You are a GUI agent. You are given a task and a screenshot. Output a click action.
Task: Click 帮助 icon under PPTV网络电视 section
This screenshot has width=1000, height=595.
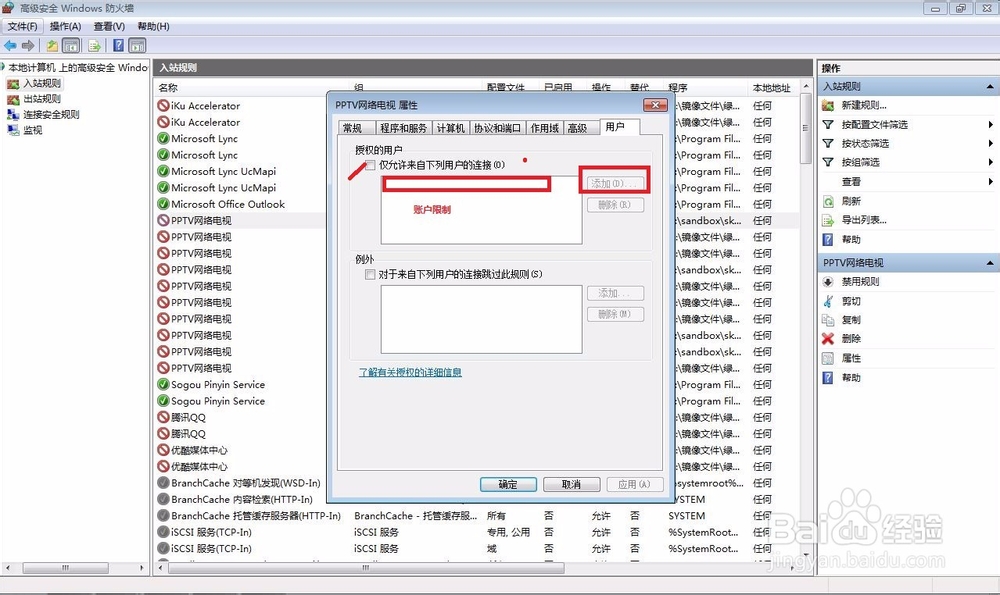pos(828,378)
